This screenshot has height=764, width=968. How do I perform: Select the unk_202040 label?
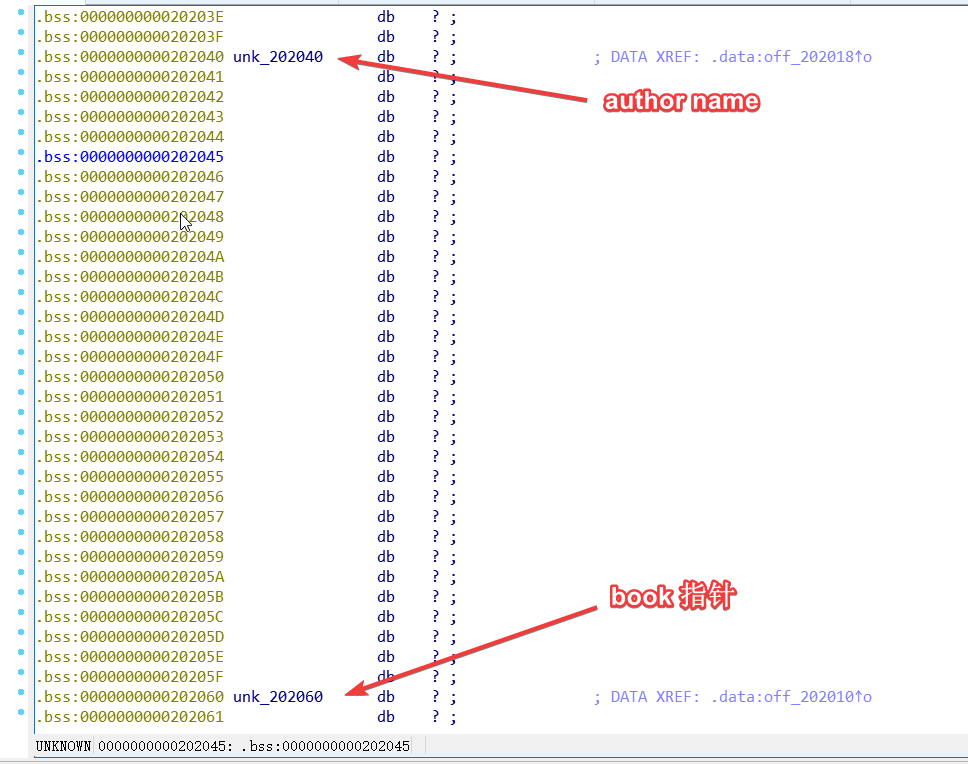[x=278, y=57]
